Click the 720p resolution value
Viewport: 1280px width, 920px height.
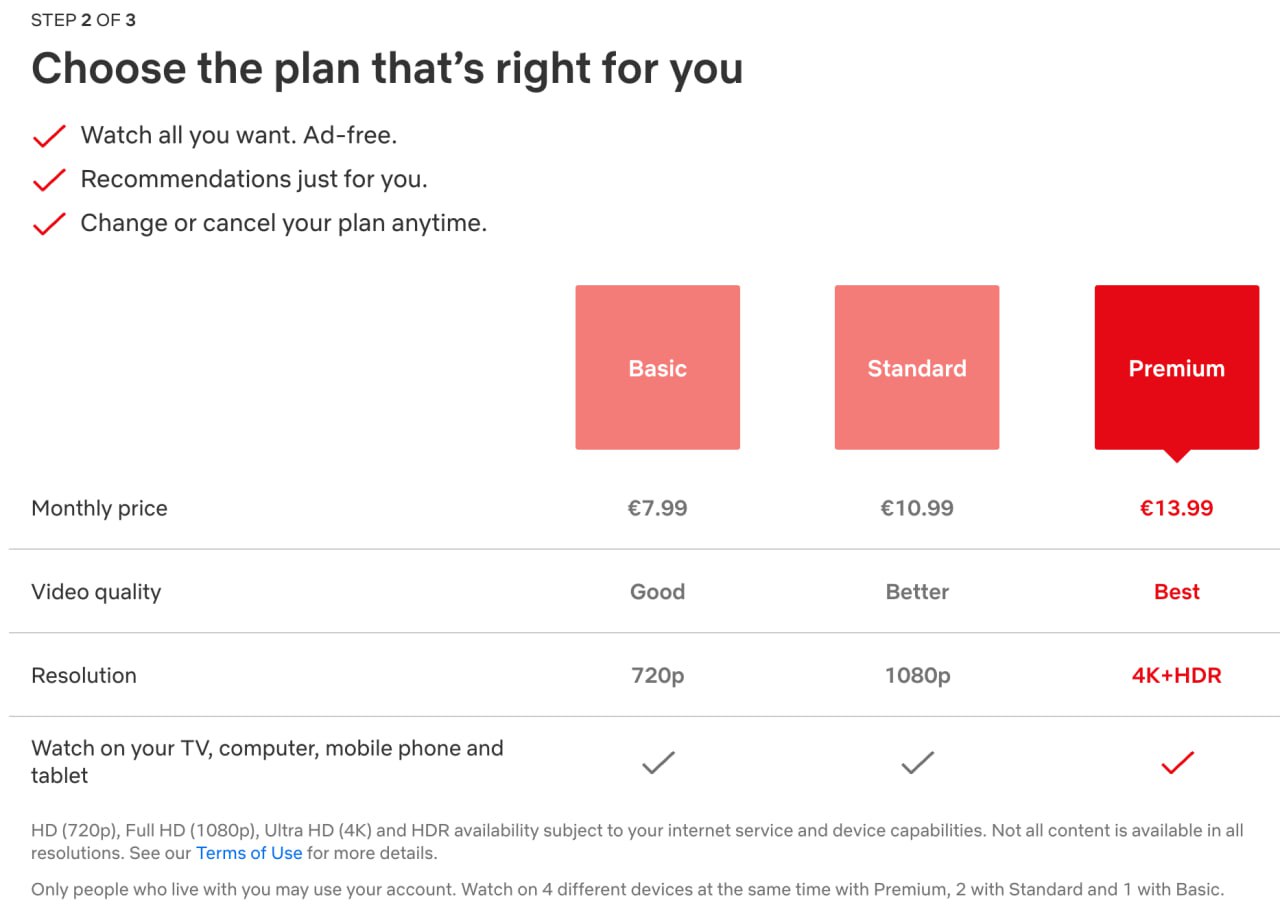(657, 676)
